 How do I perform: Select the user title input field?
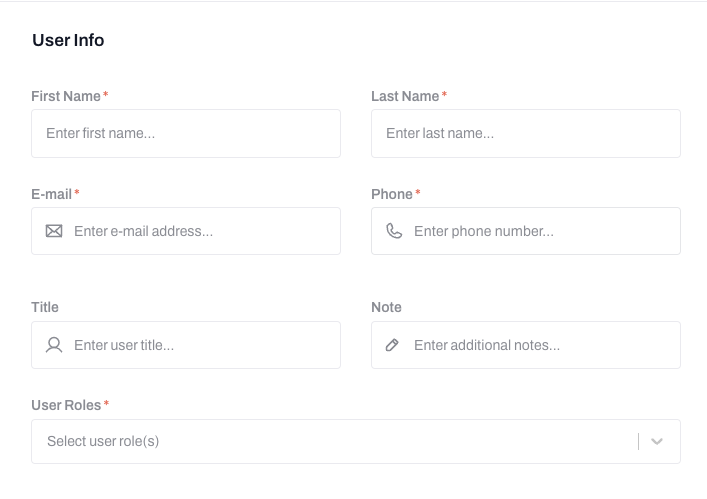pos(200,345)
